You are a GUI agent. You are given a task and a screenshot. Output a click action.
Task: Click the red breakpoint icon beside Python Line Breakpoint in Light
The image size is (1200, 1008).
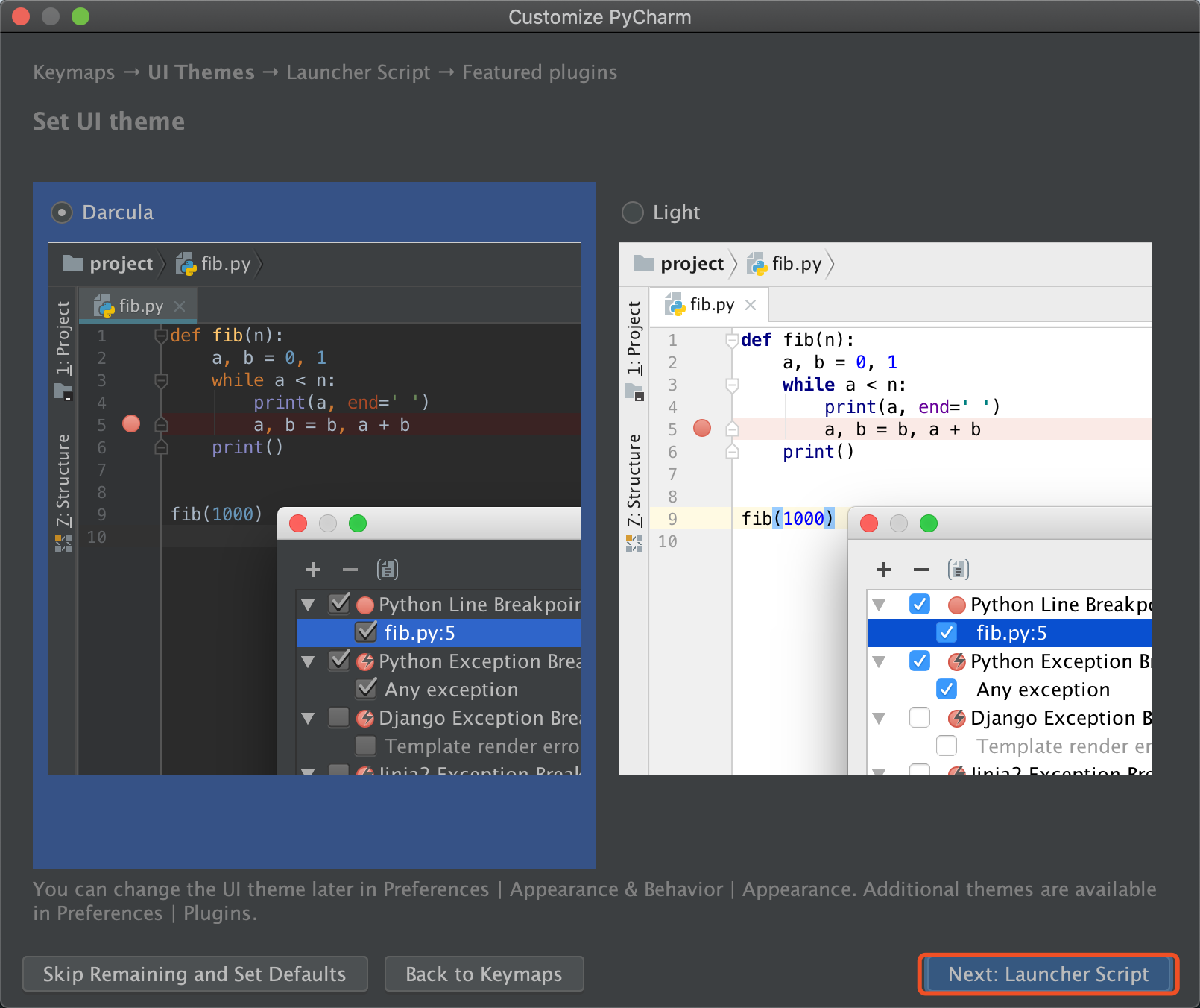(957, 605)
